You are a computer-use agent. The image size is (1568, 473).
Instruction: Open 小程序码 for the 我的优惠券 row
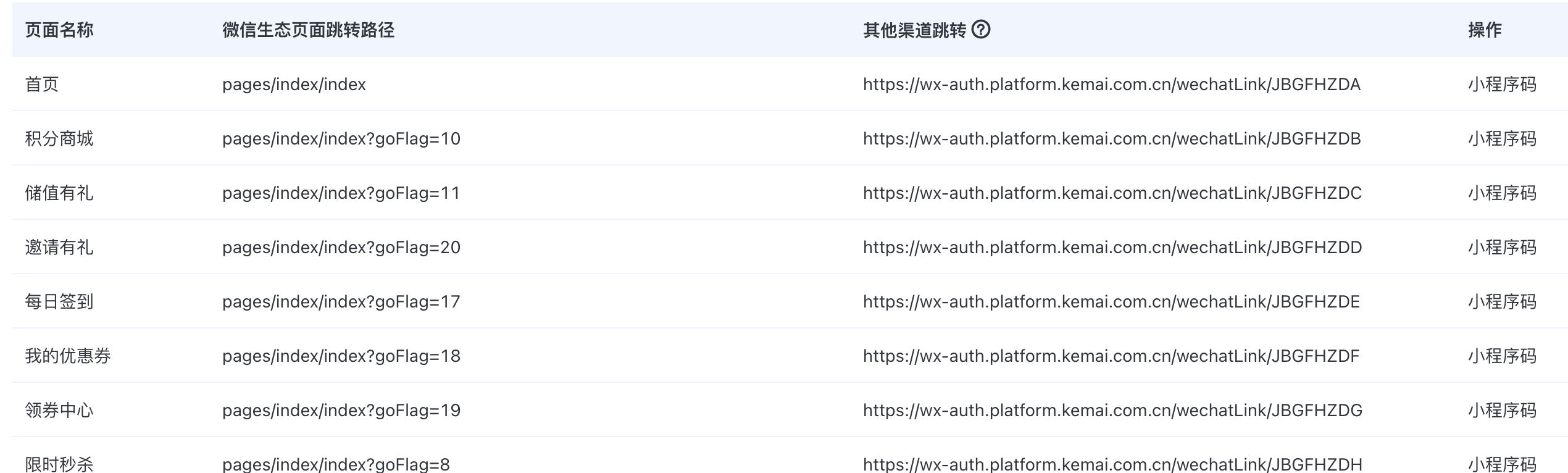click(1502, 356)
